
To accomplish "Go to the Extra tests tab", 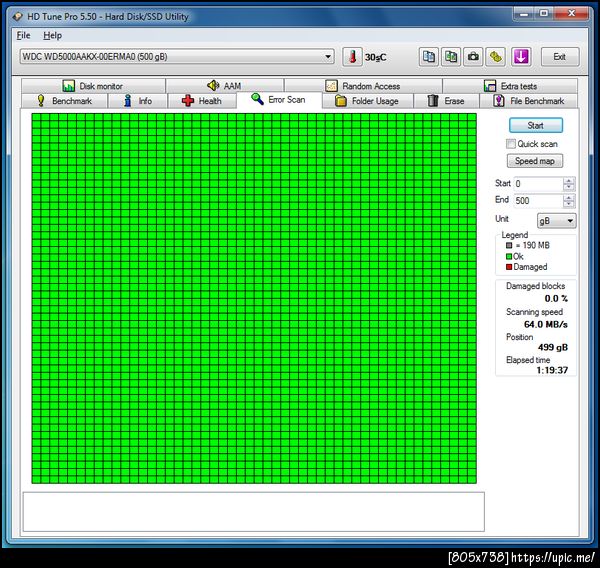I will [510, 86].
